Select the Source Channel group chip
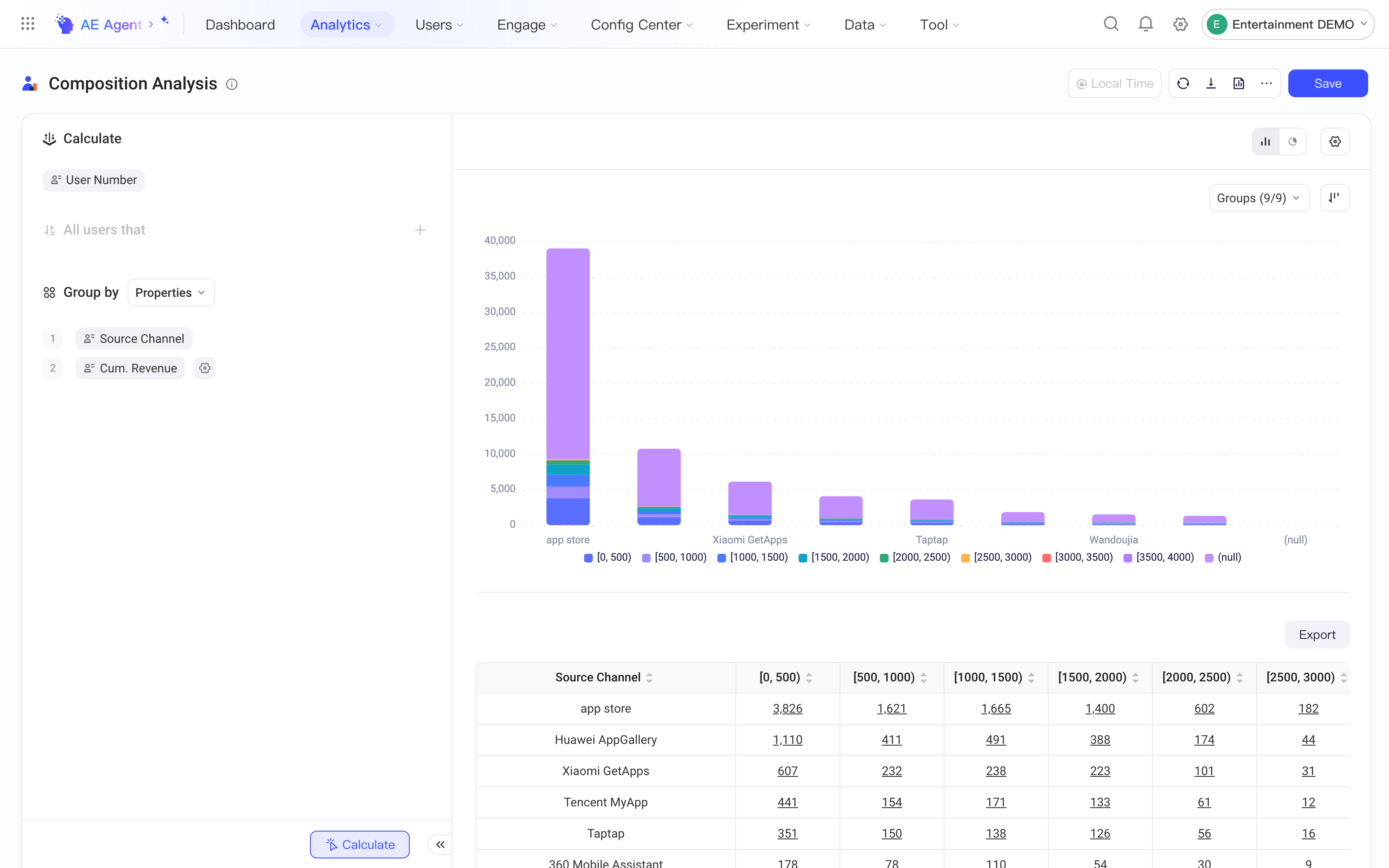 coord(134,339)
